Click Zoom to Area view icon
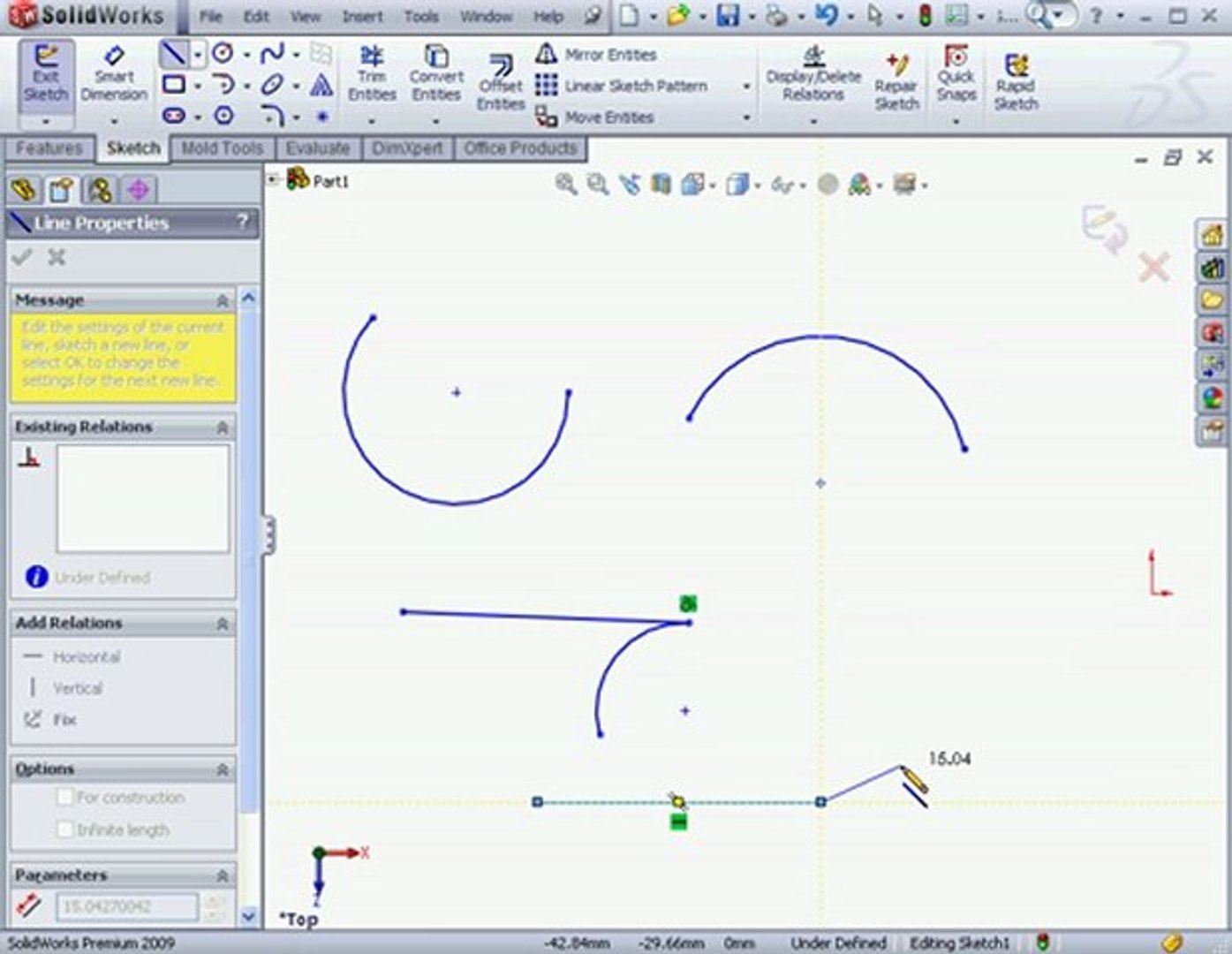 pyautogui.click(x=598, y=184)
